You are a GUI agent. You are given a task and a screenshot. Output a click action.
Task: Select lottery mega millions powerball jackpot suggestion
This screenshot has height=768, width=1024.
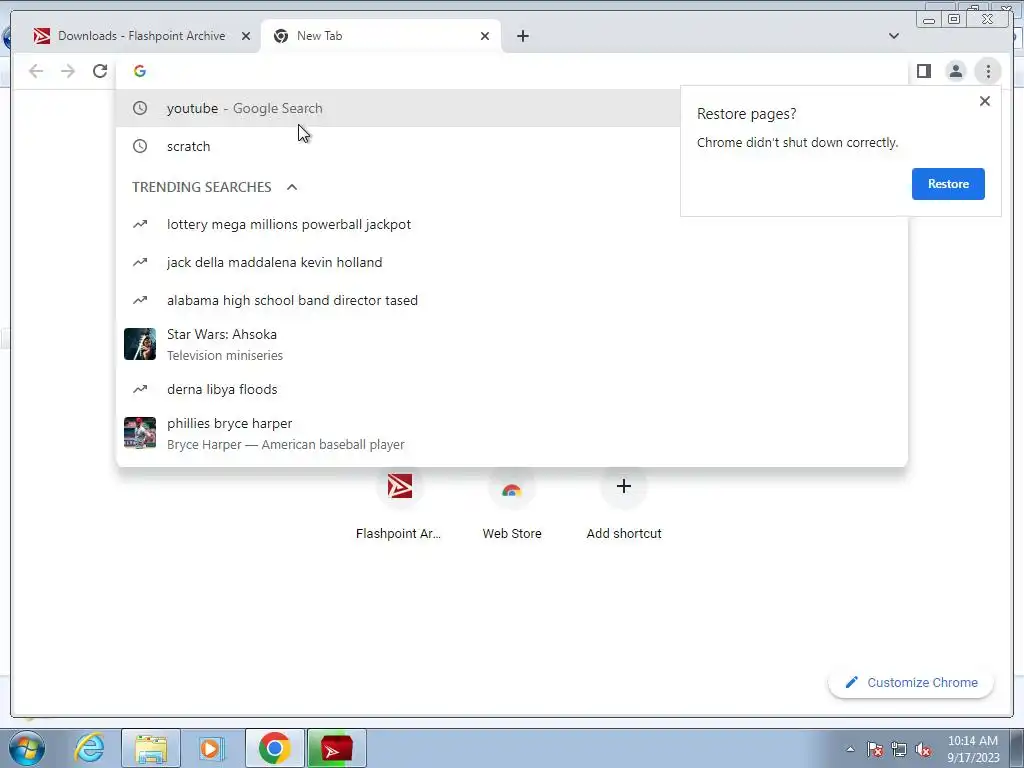tap(511, 225)
